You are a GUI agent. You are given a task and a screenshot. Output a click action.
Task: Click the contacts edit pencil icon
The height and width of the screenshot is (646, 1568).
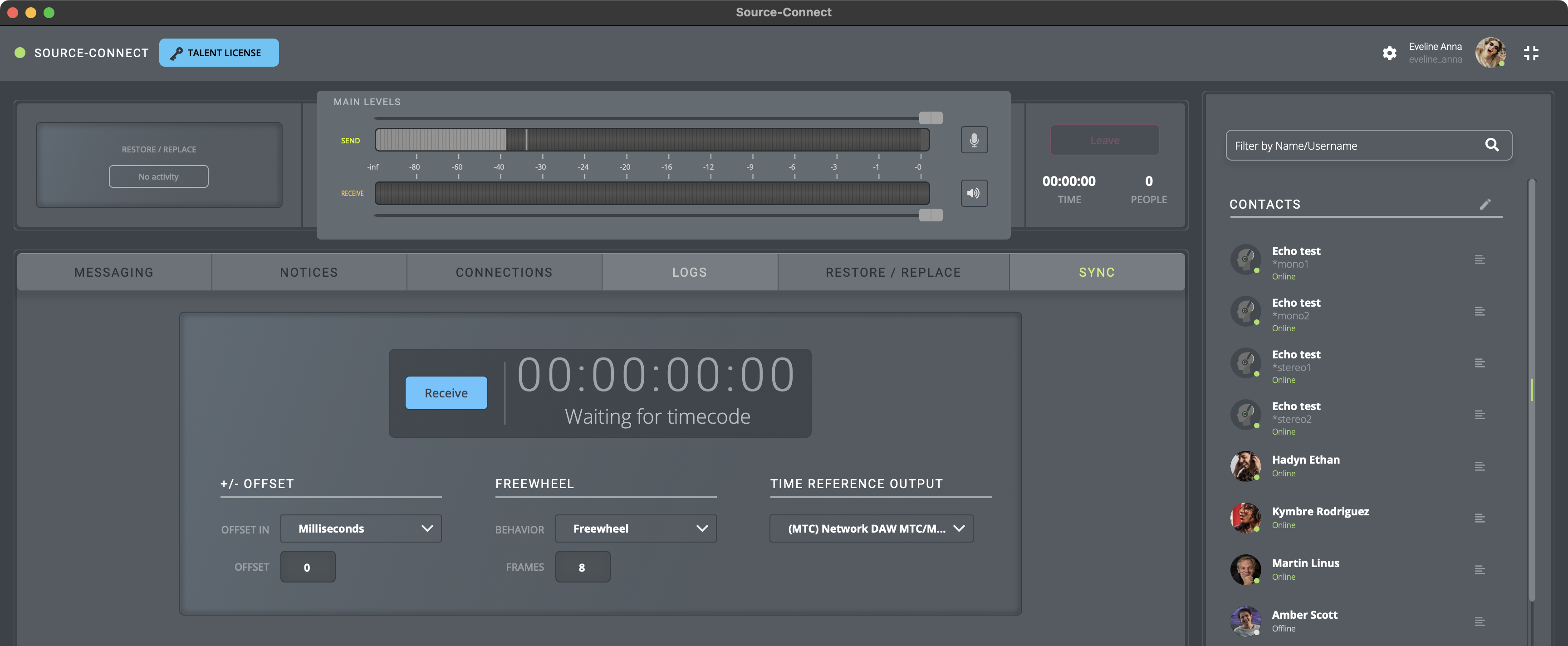point(1485,204)
